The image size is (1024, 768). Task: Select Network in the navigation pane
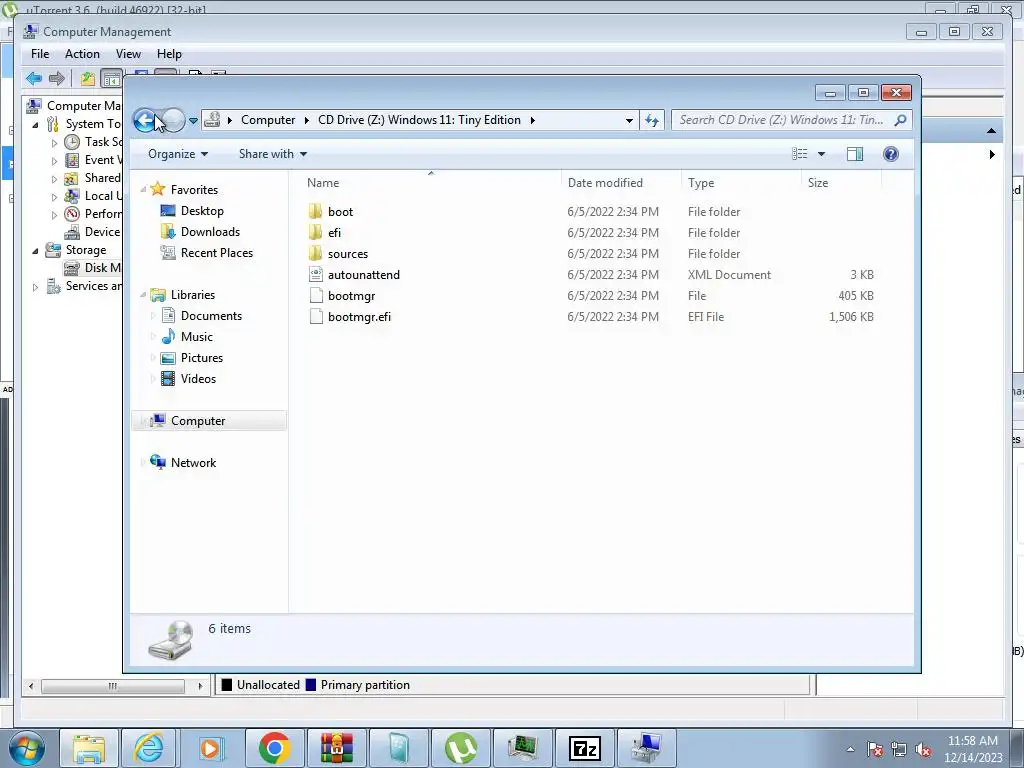click(x=193, y=462)
